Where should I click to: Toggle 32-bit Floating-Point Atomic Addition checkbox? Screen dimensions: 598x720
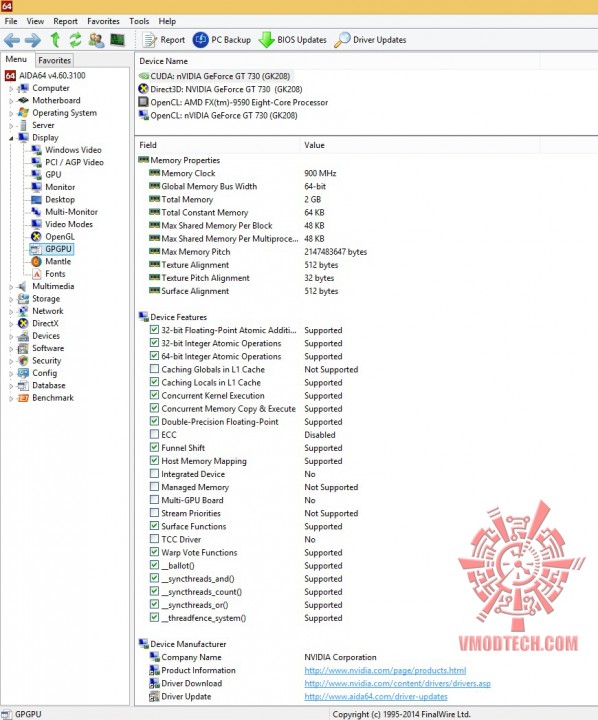154,330
